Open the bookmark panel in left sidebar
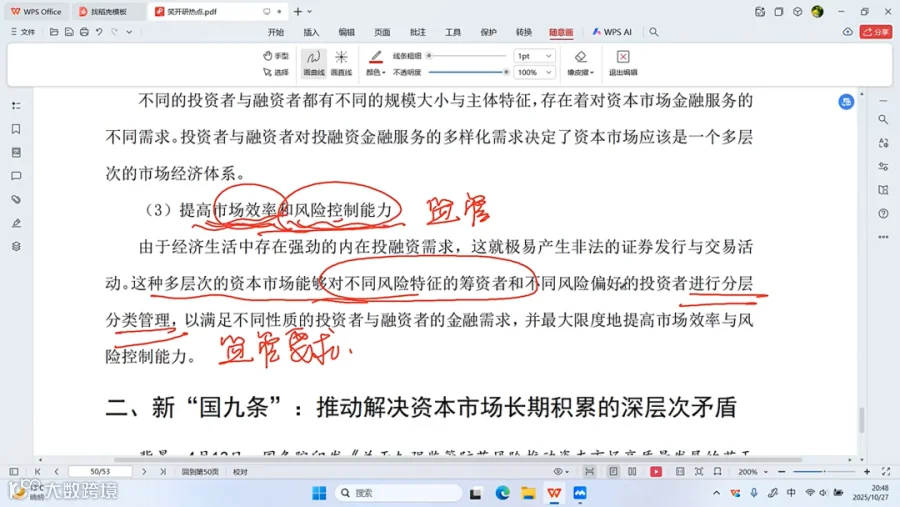Screen dimensions: 900x507 click(16, 129)
